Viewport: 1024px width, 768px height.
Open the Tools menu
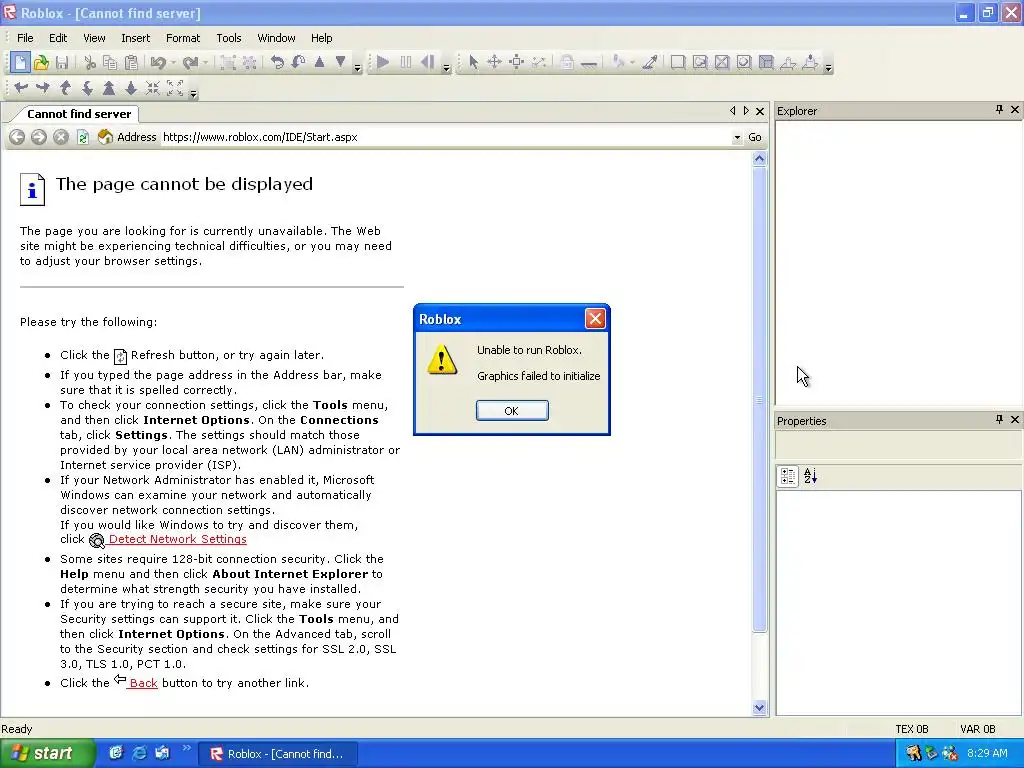coord(229,38)
